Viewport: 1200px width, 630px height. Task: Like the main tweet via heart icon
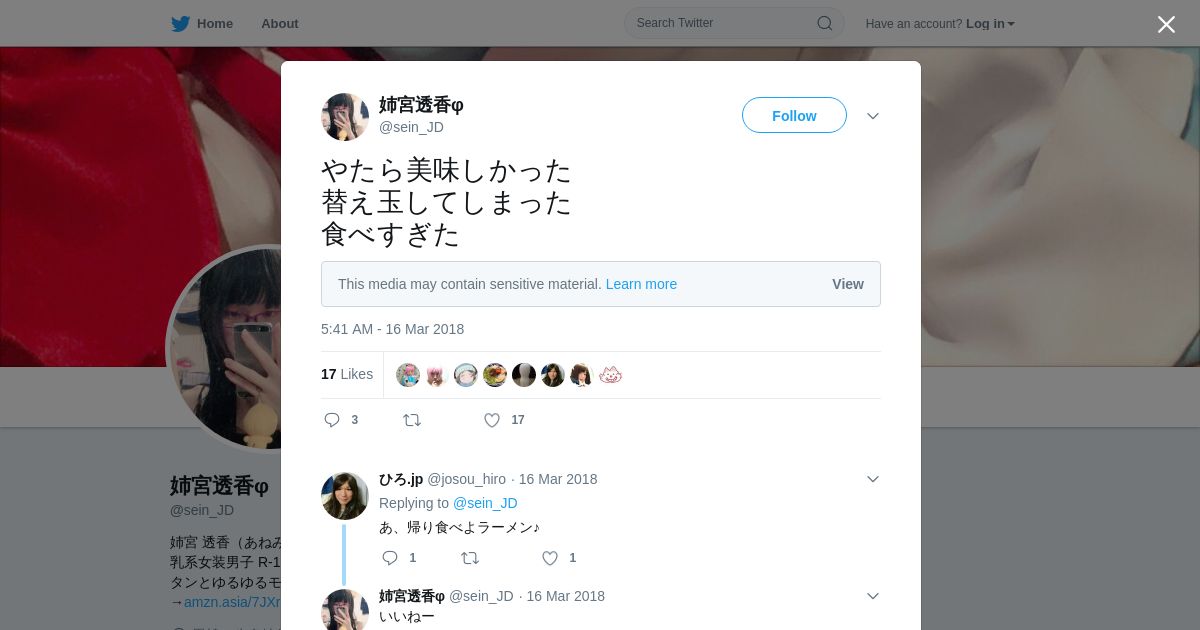pos(492,420)
